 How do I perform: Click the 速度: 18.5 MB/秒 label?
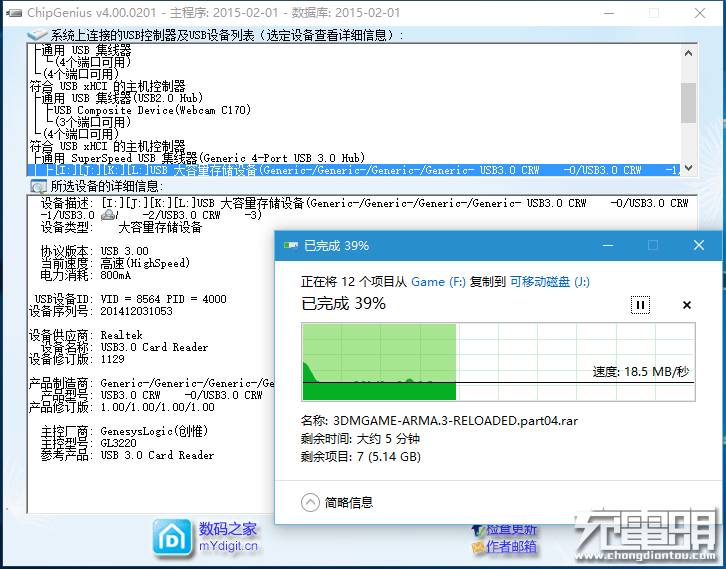(x=641, y=372)
